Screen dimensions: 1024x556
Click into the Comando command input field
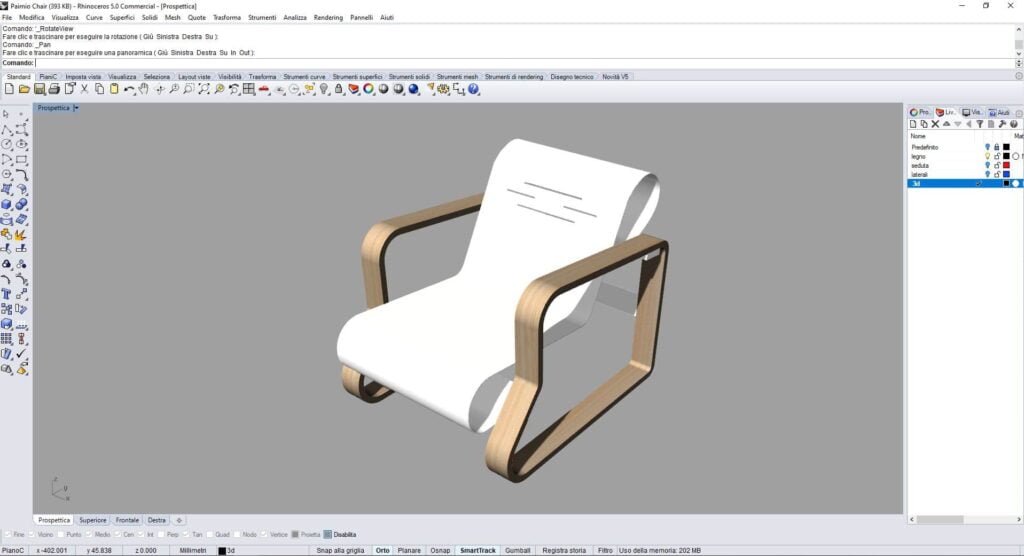[524, 63]
